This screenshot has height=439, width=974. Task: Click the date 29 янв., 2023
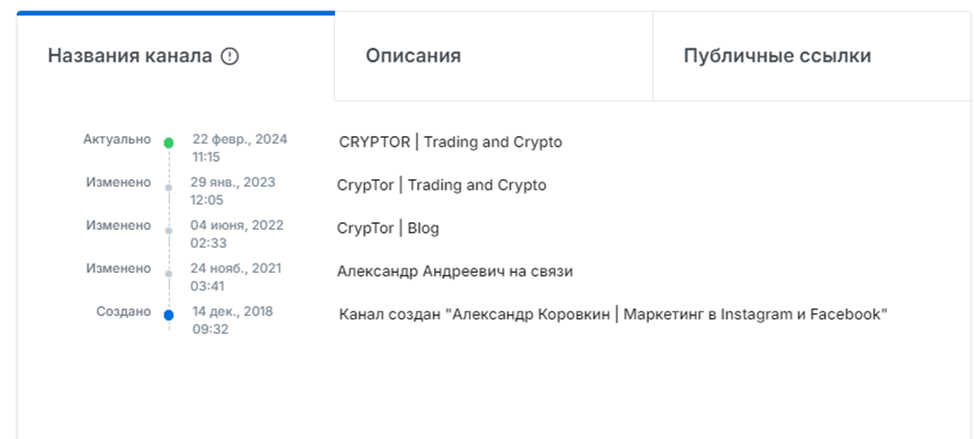coord(233,183)
